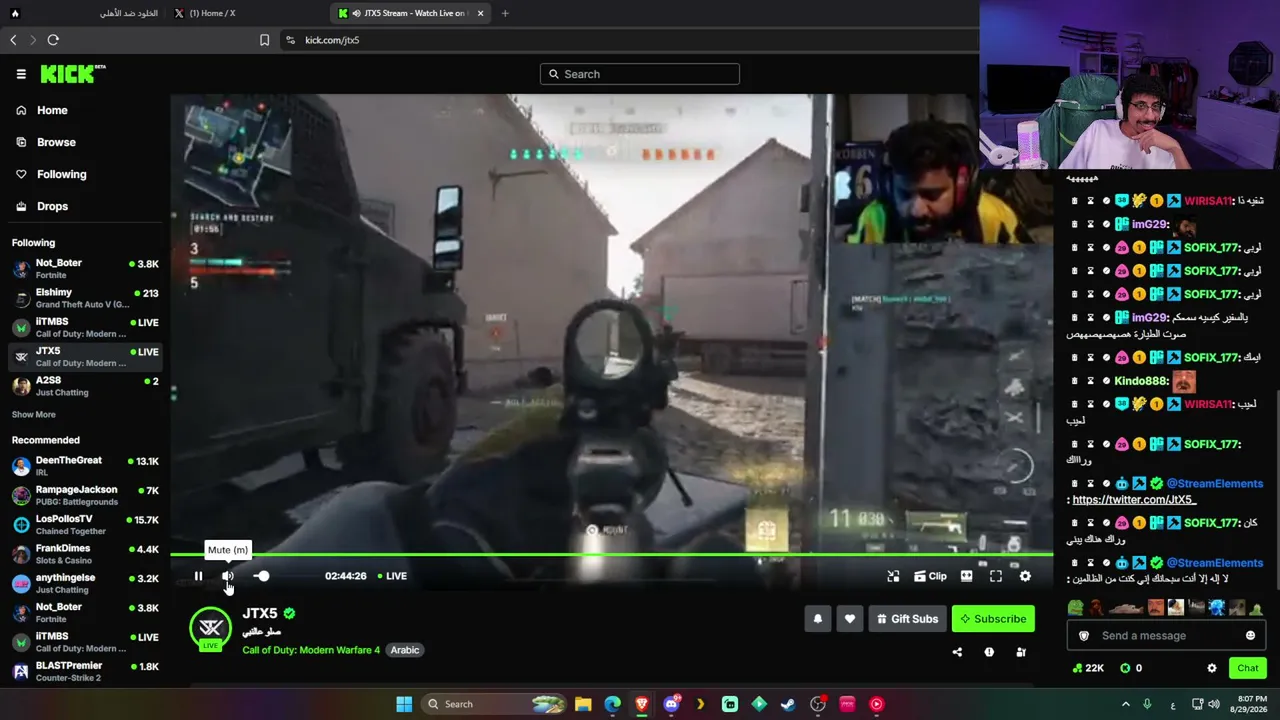Open a new browser tab
The image size is (1280, 720).
pyautogui.click(x=505, y=13)
